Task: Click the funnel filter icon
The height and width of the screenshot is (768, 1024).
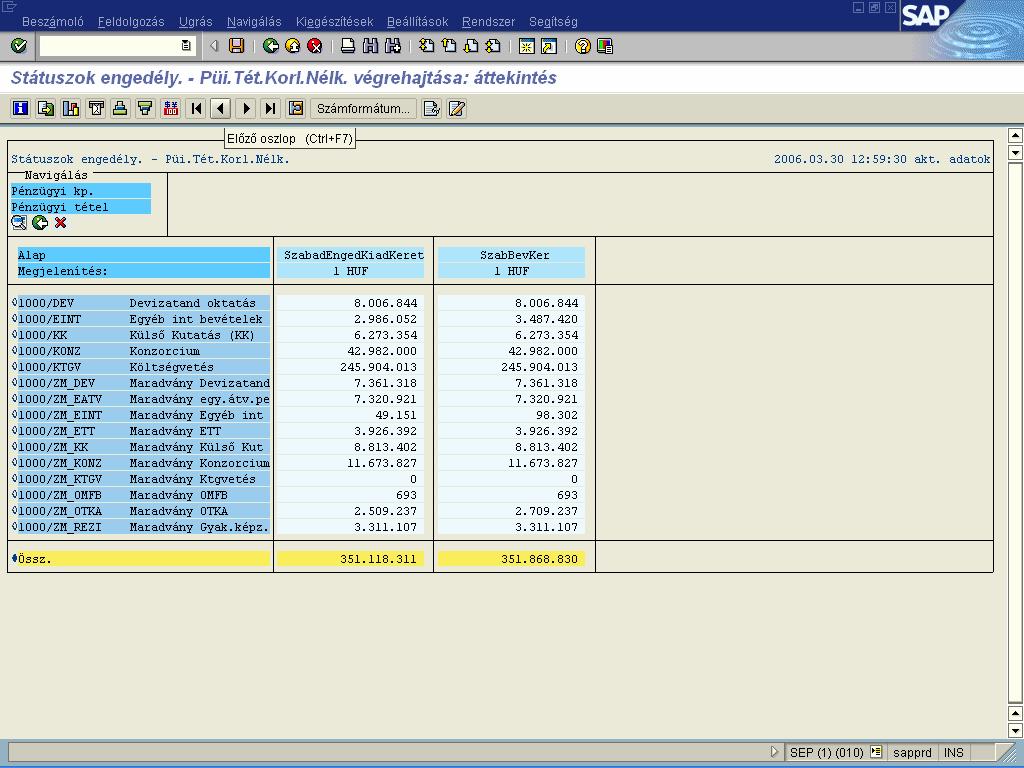Action: pyautogui.click(x=146, y=108)
